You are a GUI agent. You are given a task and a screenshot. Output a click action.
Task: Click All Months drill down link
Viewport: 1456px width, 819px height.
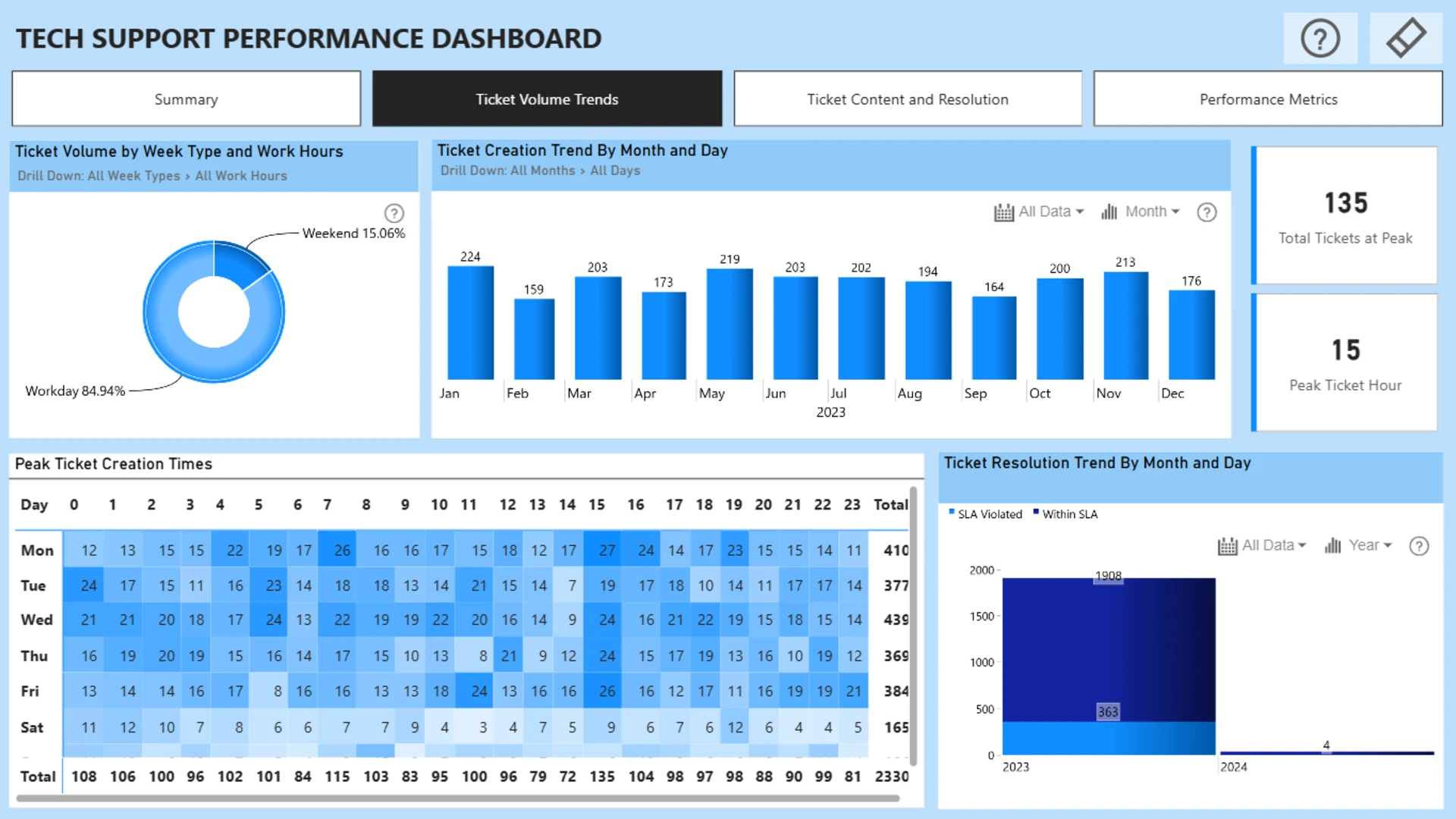click(x=543, y=171)
